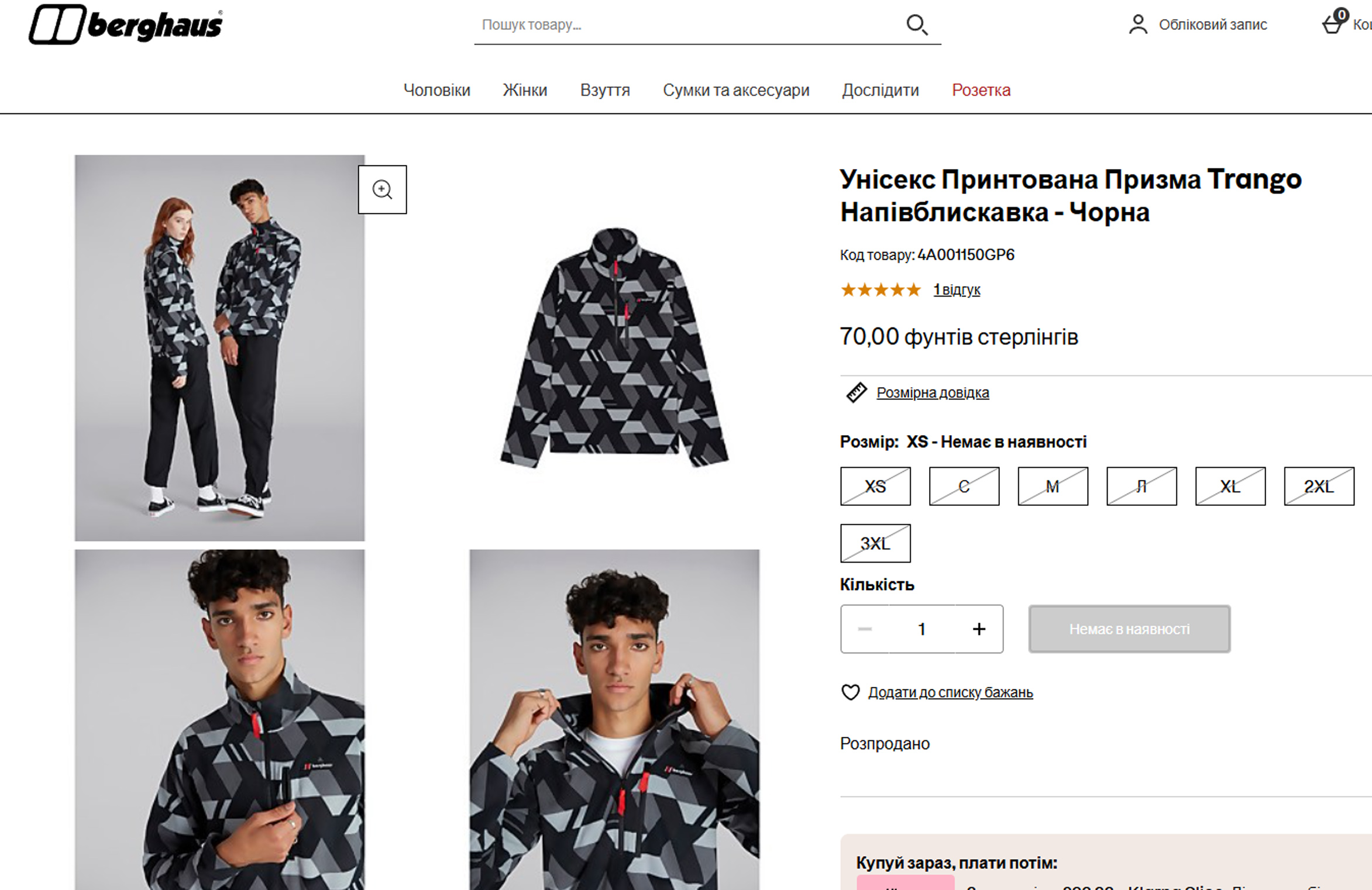Image resolution: width=1372 pixels, height=890 pixels.
Task: Select size M
Action: click(1053, 486)
